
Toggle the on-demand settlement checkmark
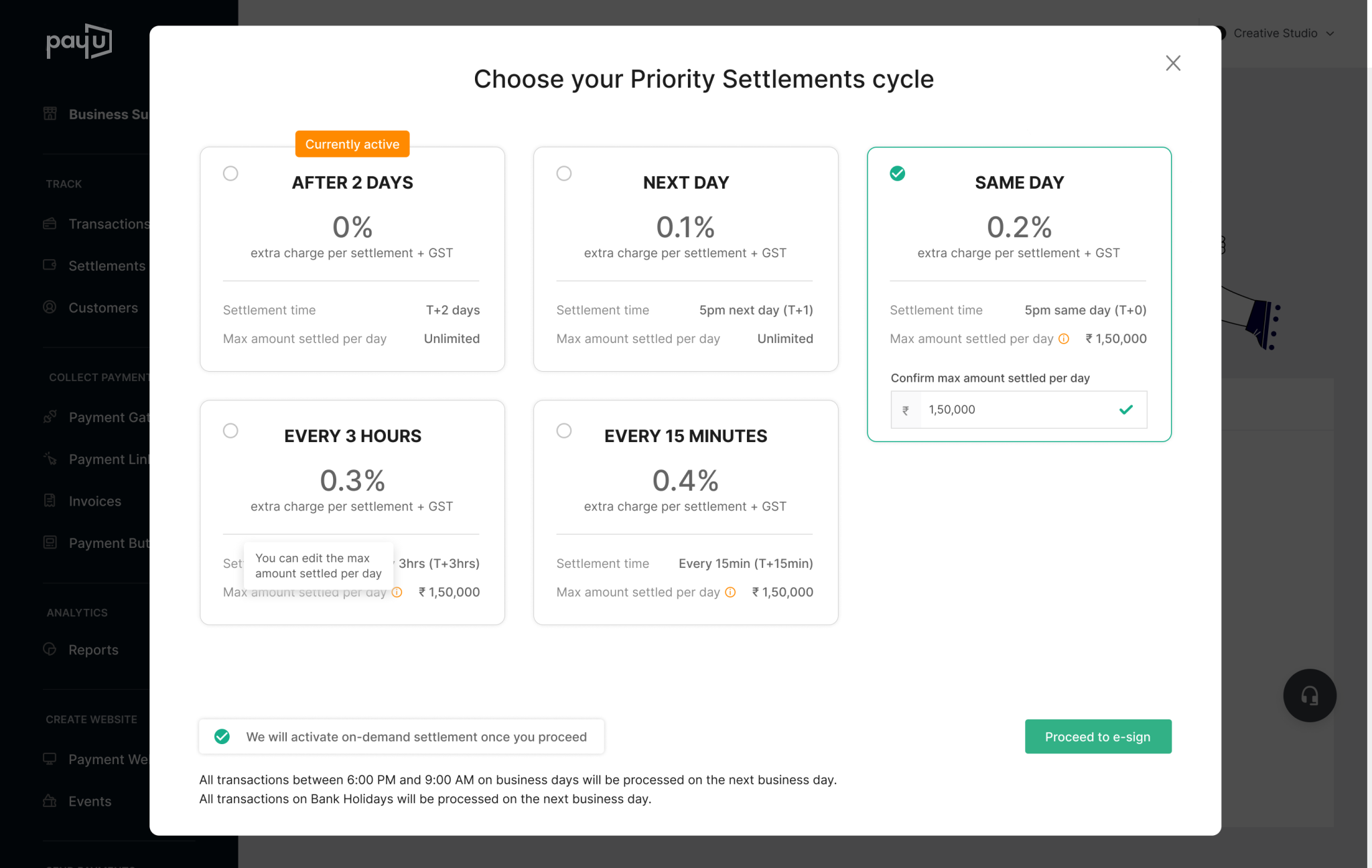pos(222,737)
